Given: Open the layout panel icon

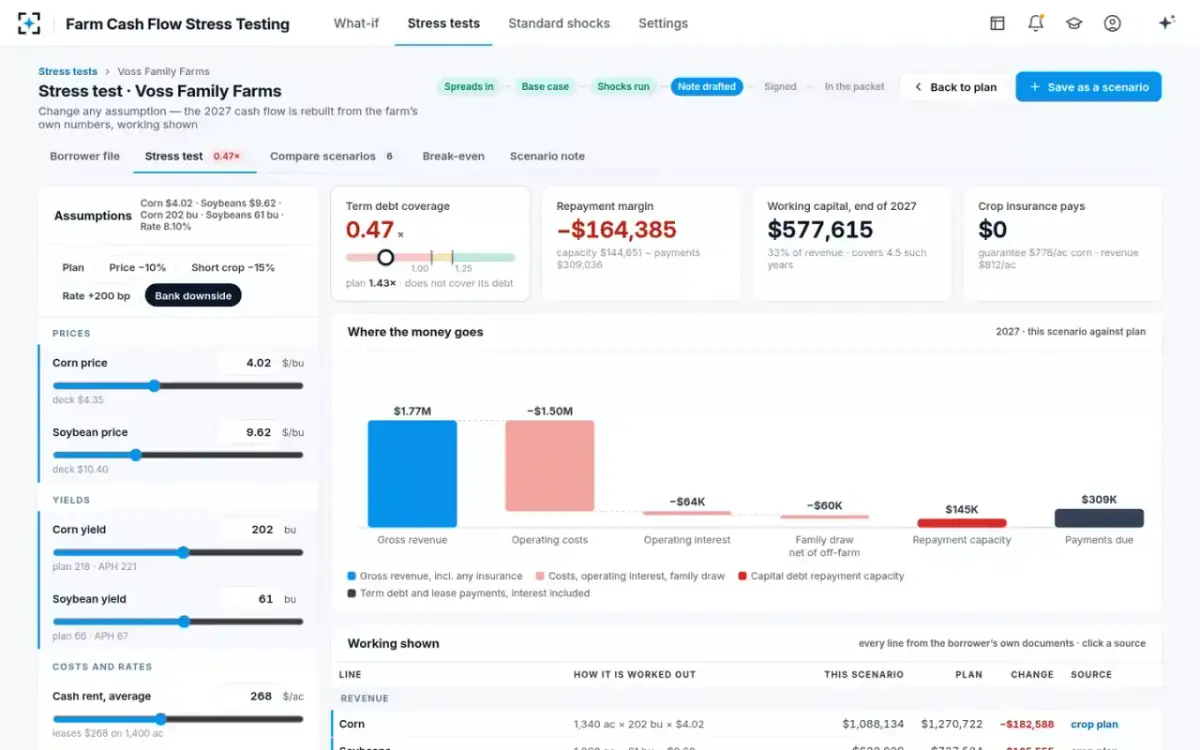Looking at the screenshot, I should tap(997, 23).
